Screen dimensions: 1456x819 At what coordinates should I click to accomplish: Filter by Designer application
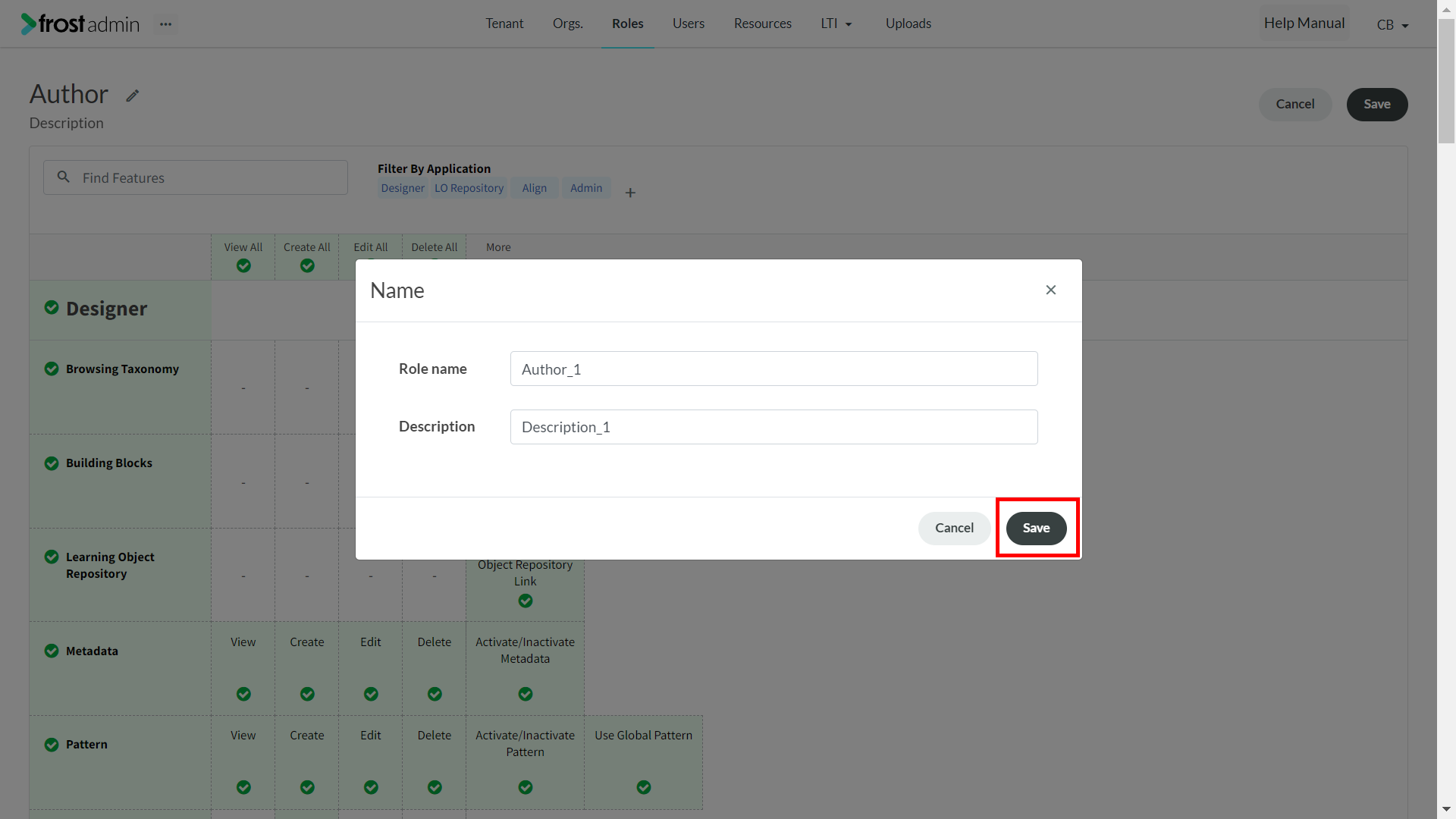(x=403, y=188)
